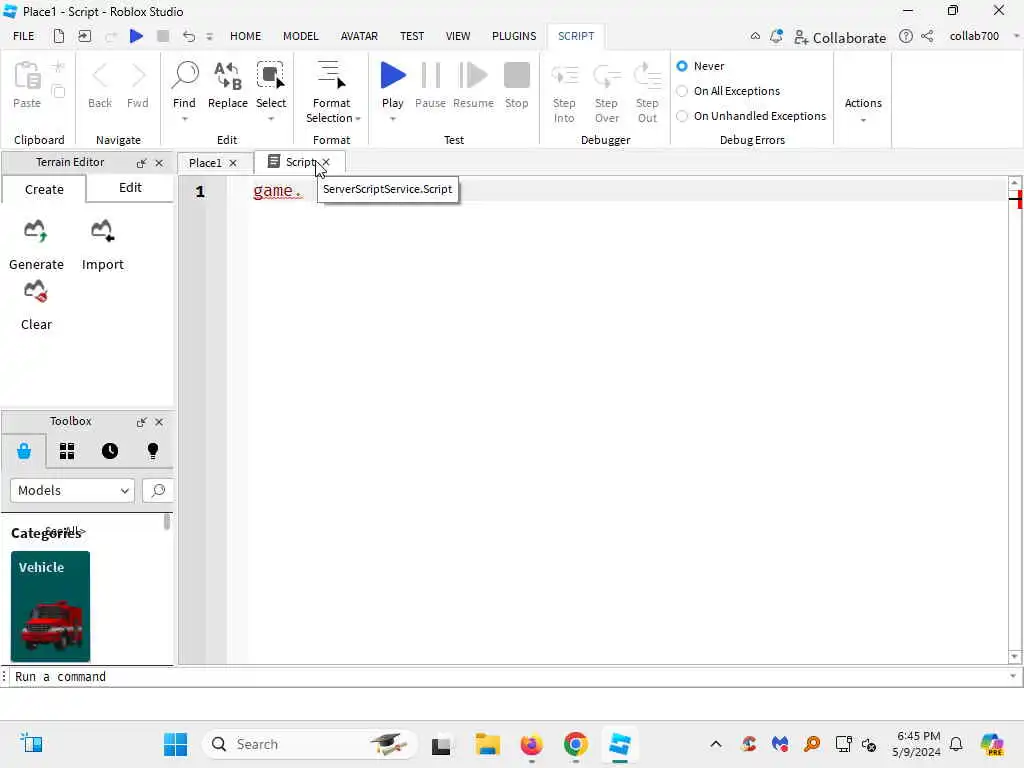Switch to the TEST ribbon tab

coord(412,36)
